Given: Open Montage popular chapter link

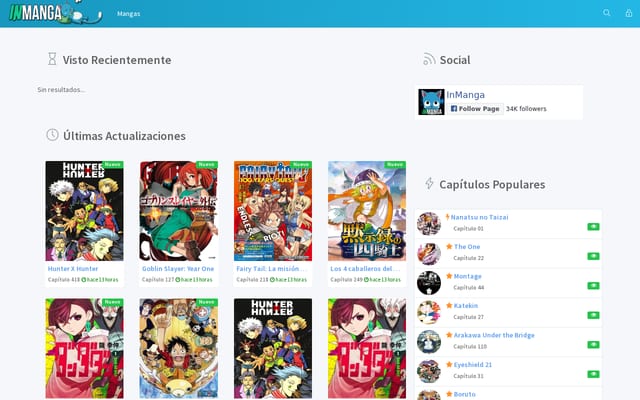Looking at the screenshot, I should [x=468, y=276].
